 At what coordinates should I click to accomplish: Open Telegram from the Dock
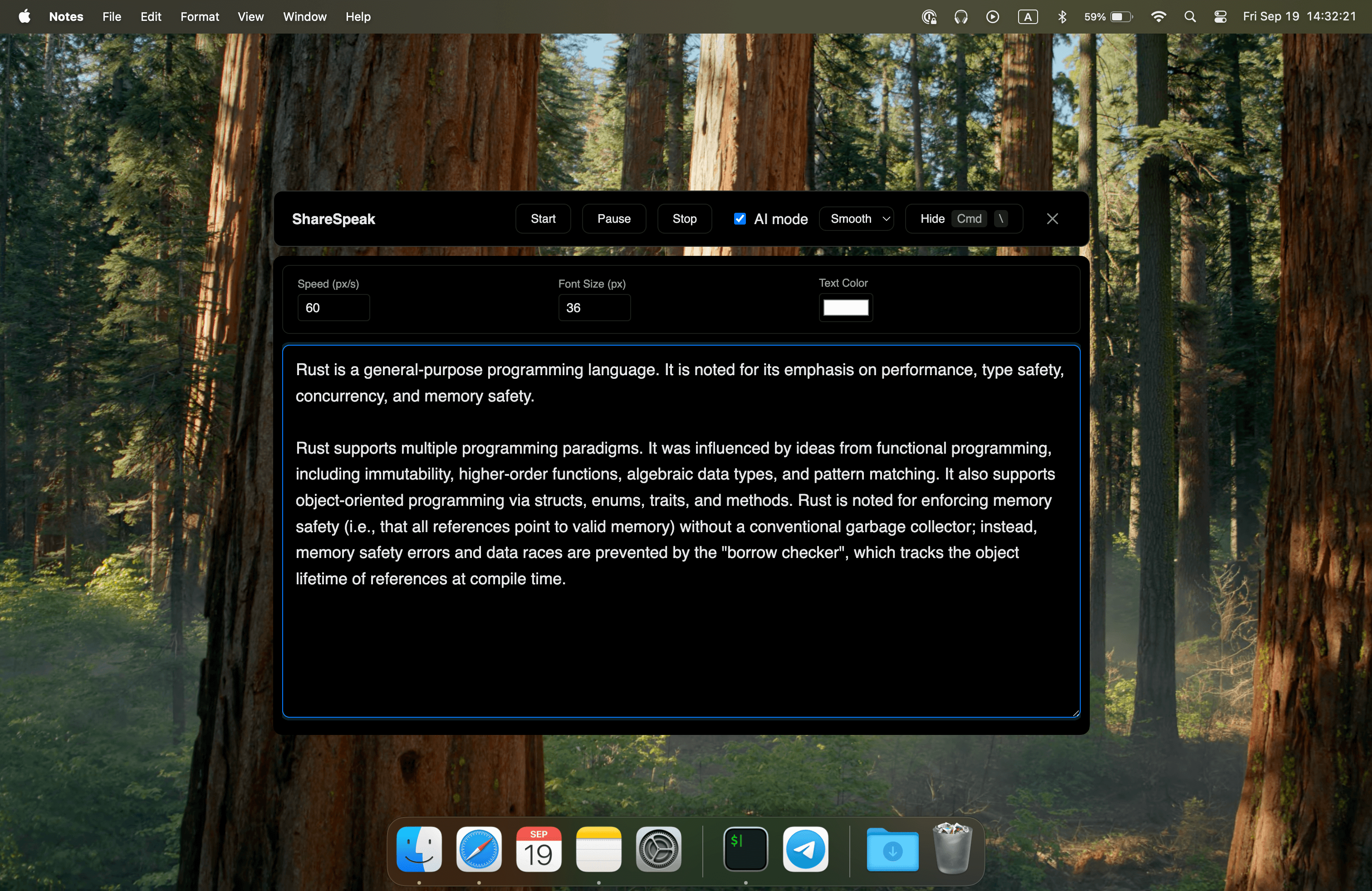coord(805,850)
